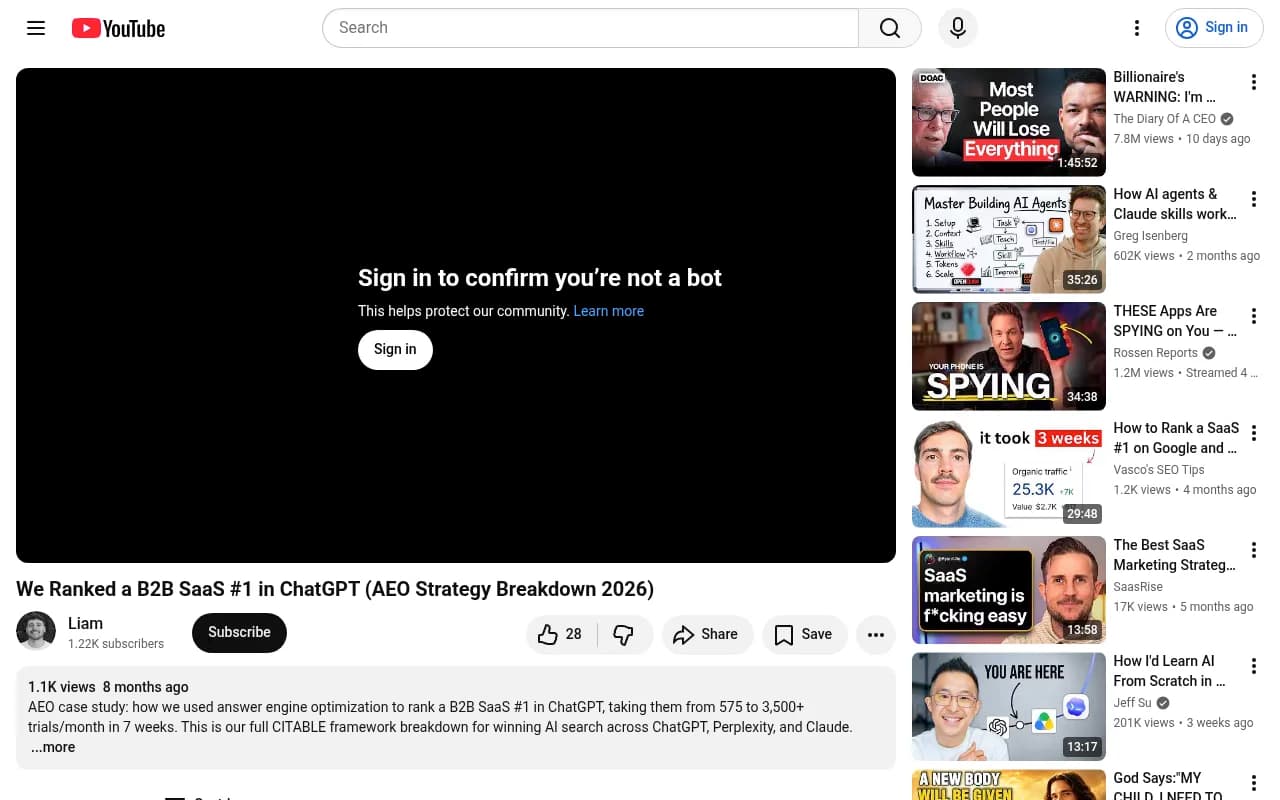
Task: Save the video to a playlist
Action: coord(804,634)
